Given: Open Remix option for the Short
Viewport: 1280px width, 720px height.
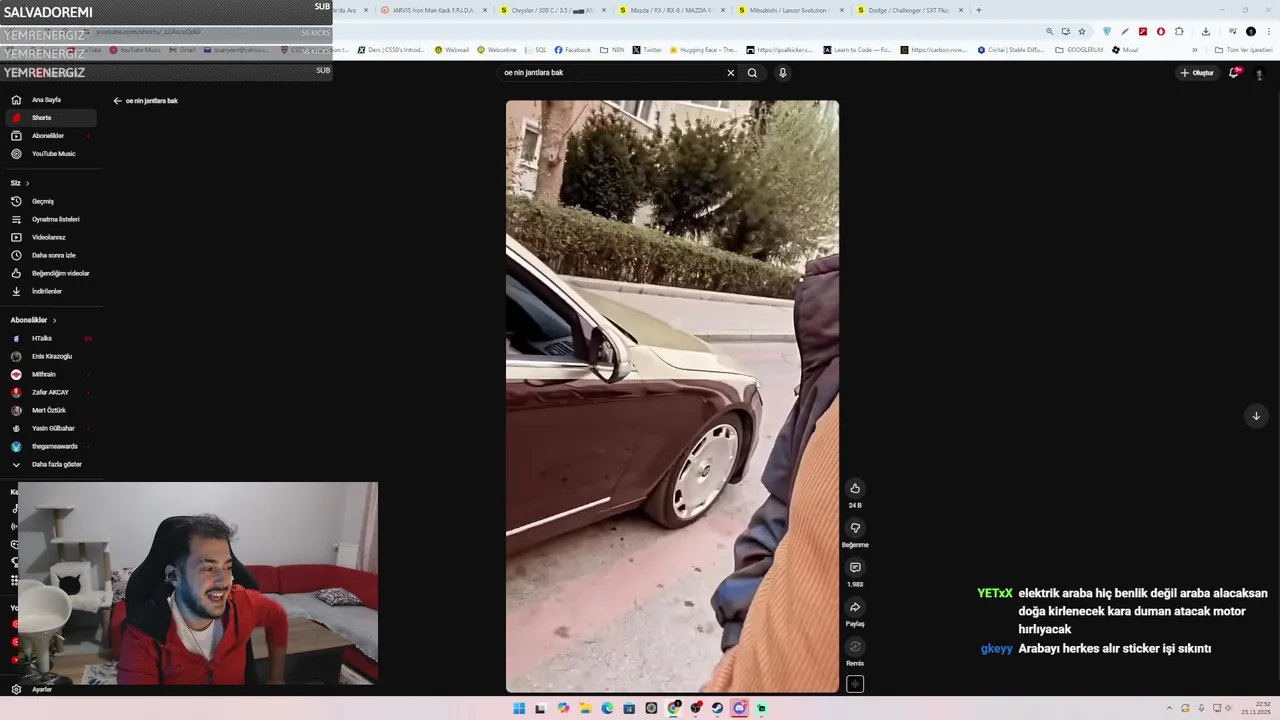Looking at the screenshot, I should pos(855,647).
